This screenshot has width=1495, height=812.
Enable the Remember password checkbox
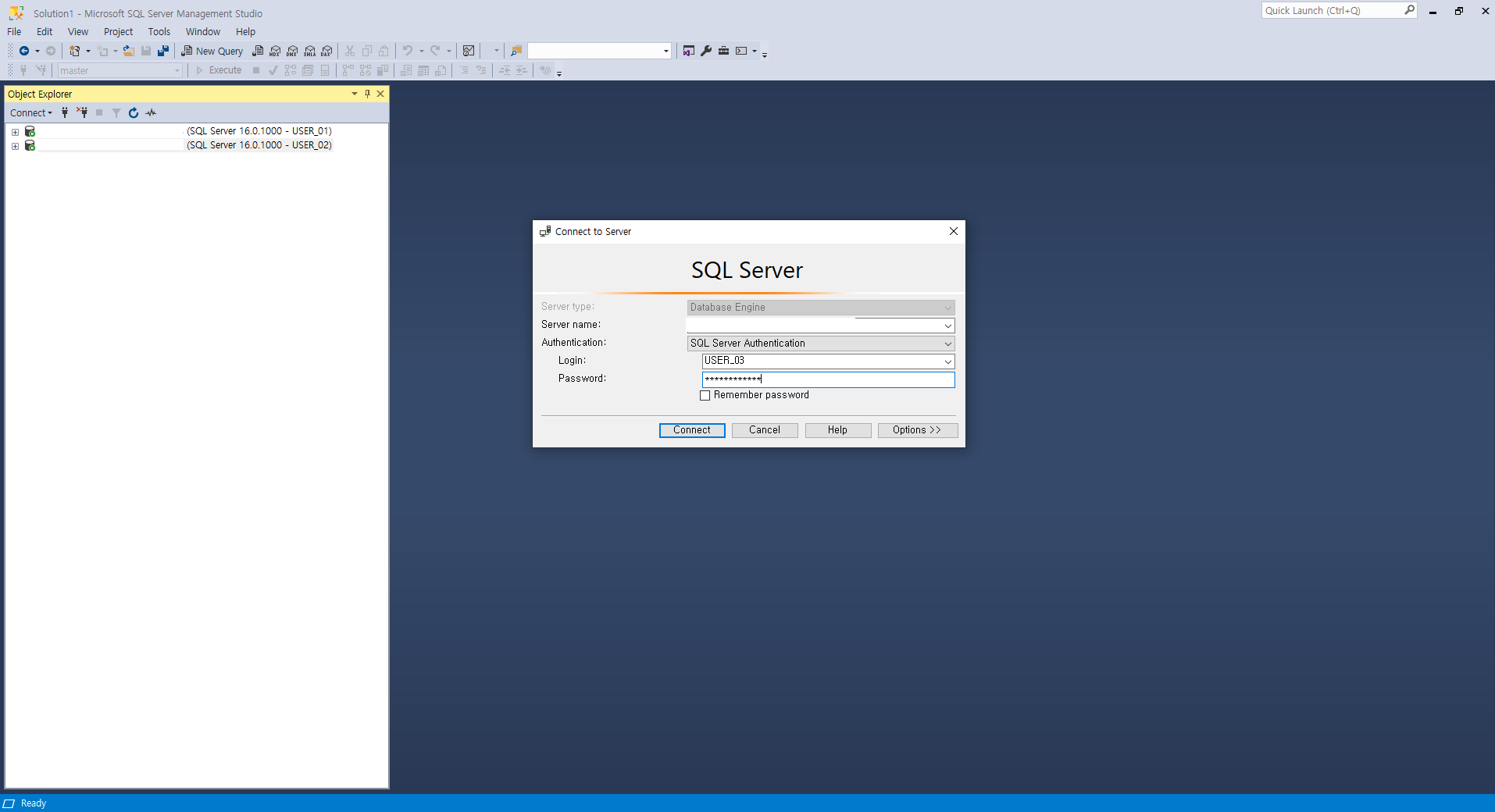(705, 396)
